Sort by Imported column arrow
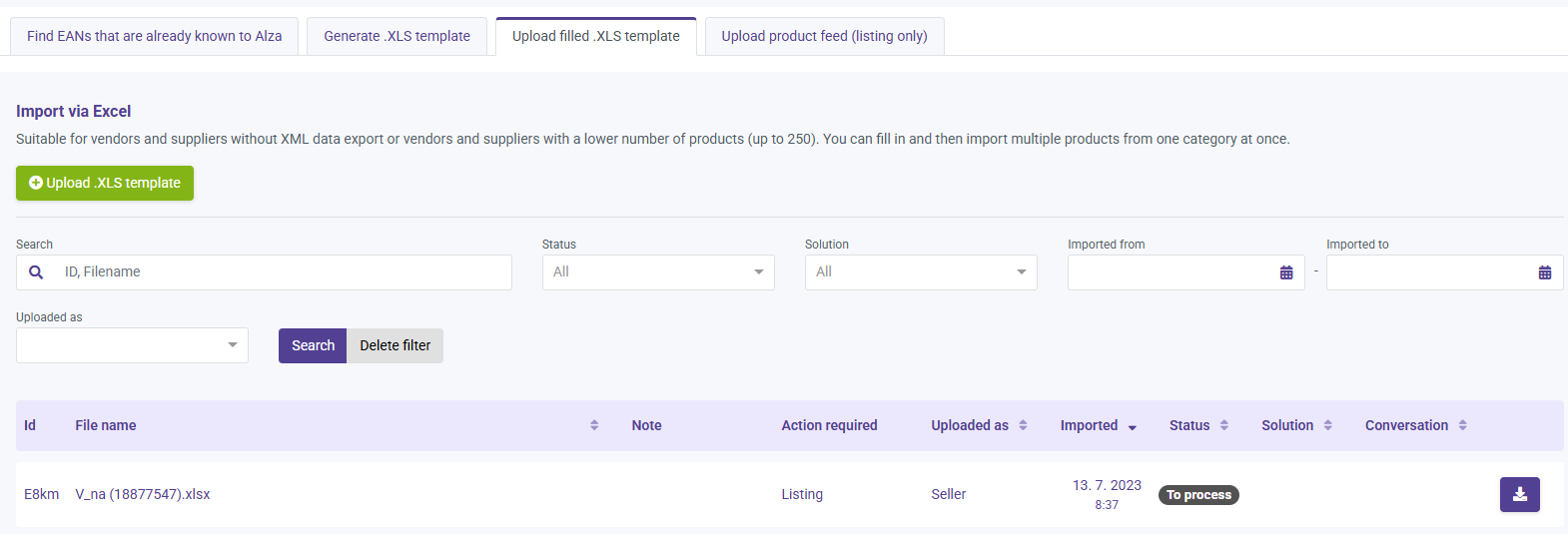 pos(1133,427)
